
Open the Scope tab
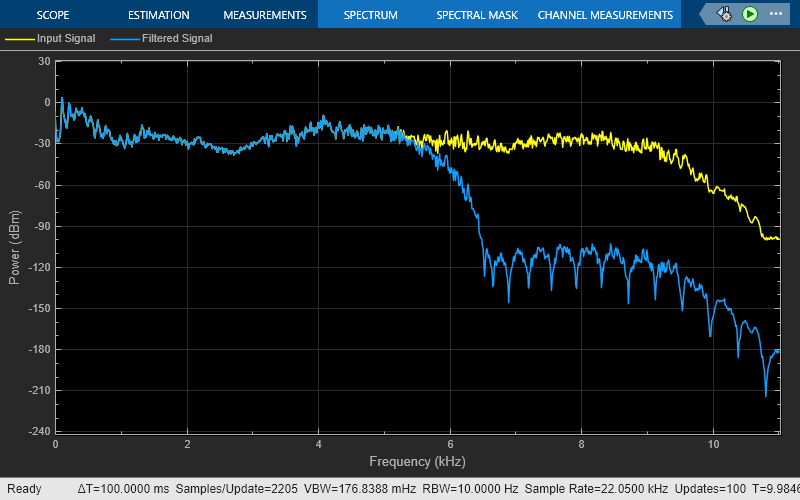(x=52, y=15)
